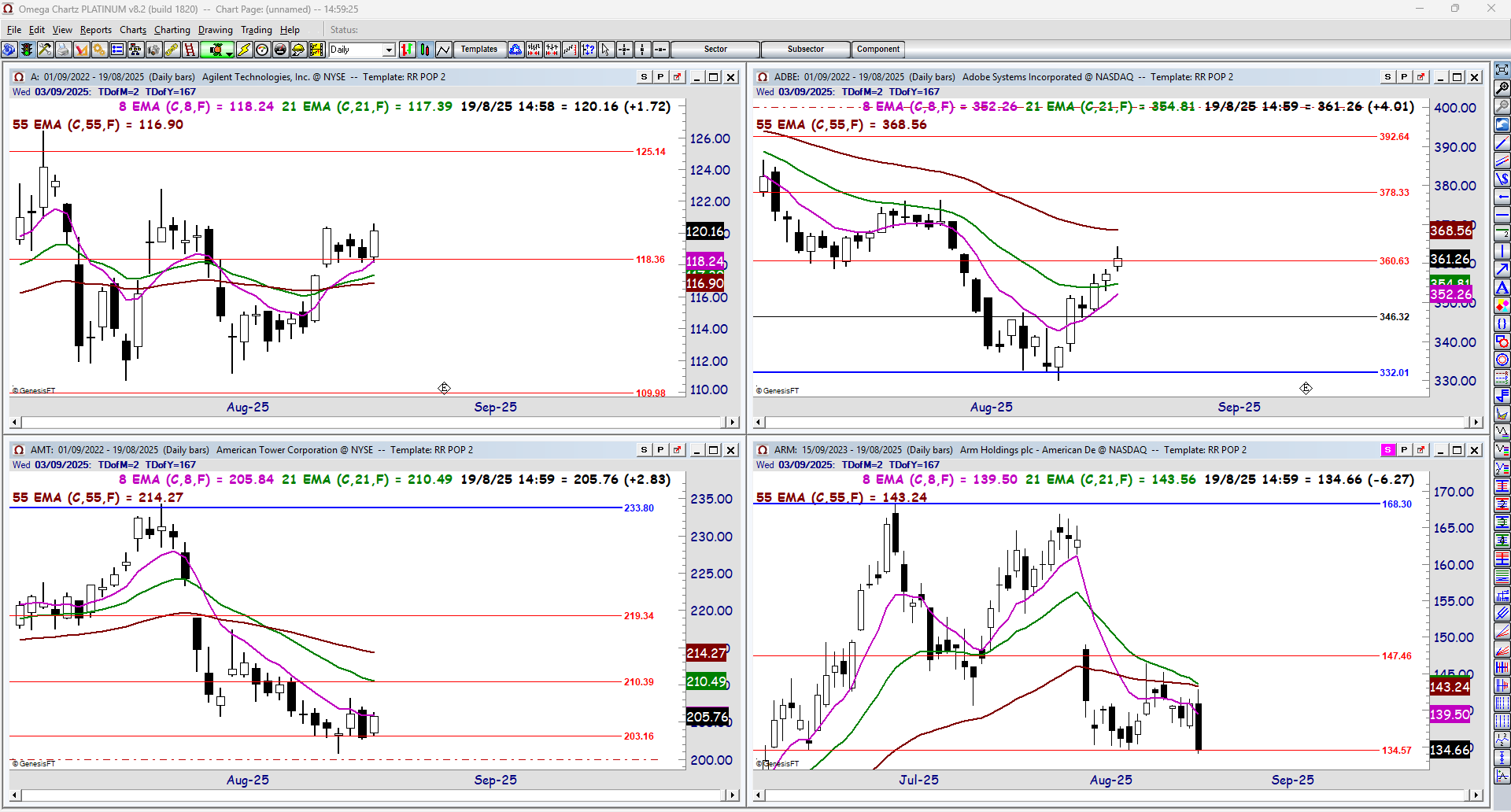1511x812 pixels.
Task: Select the text annotation A tool
Action: [x=1502, y=287]
